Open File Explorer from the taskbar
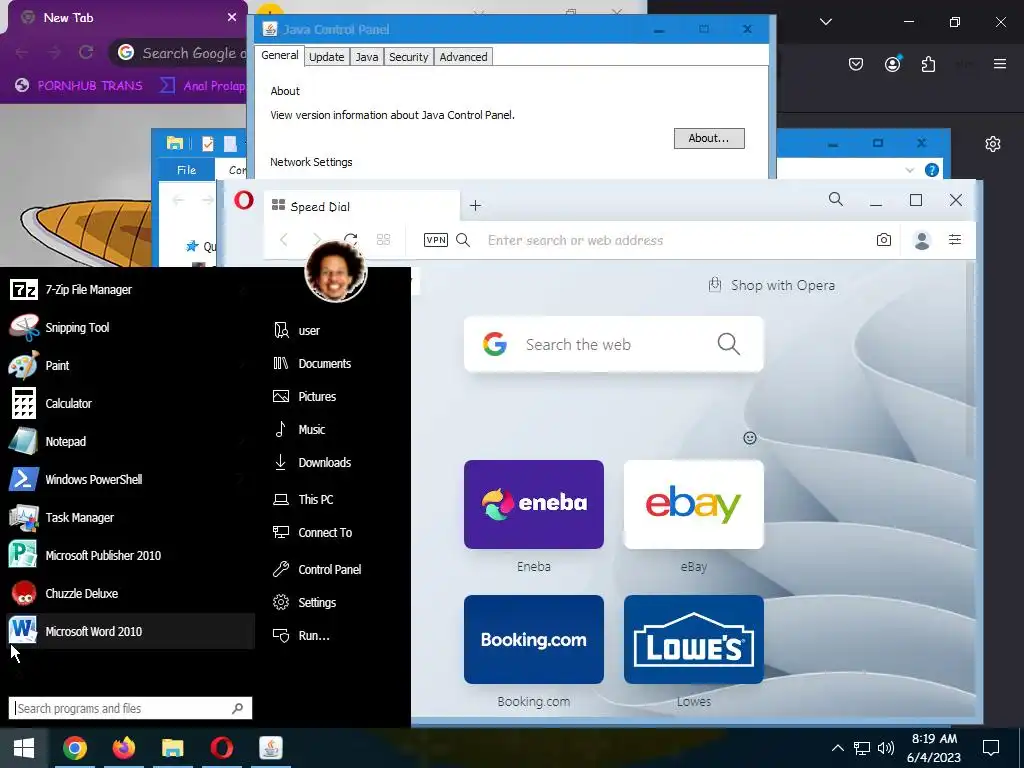This screenshot has height=768, width=1024. pos(172,748)
